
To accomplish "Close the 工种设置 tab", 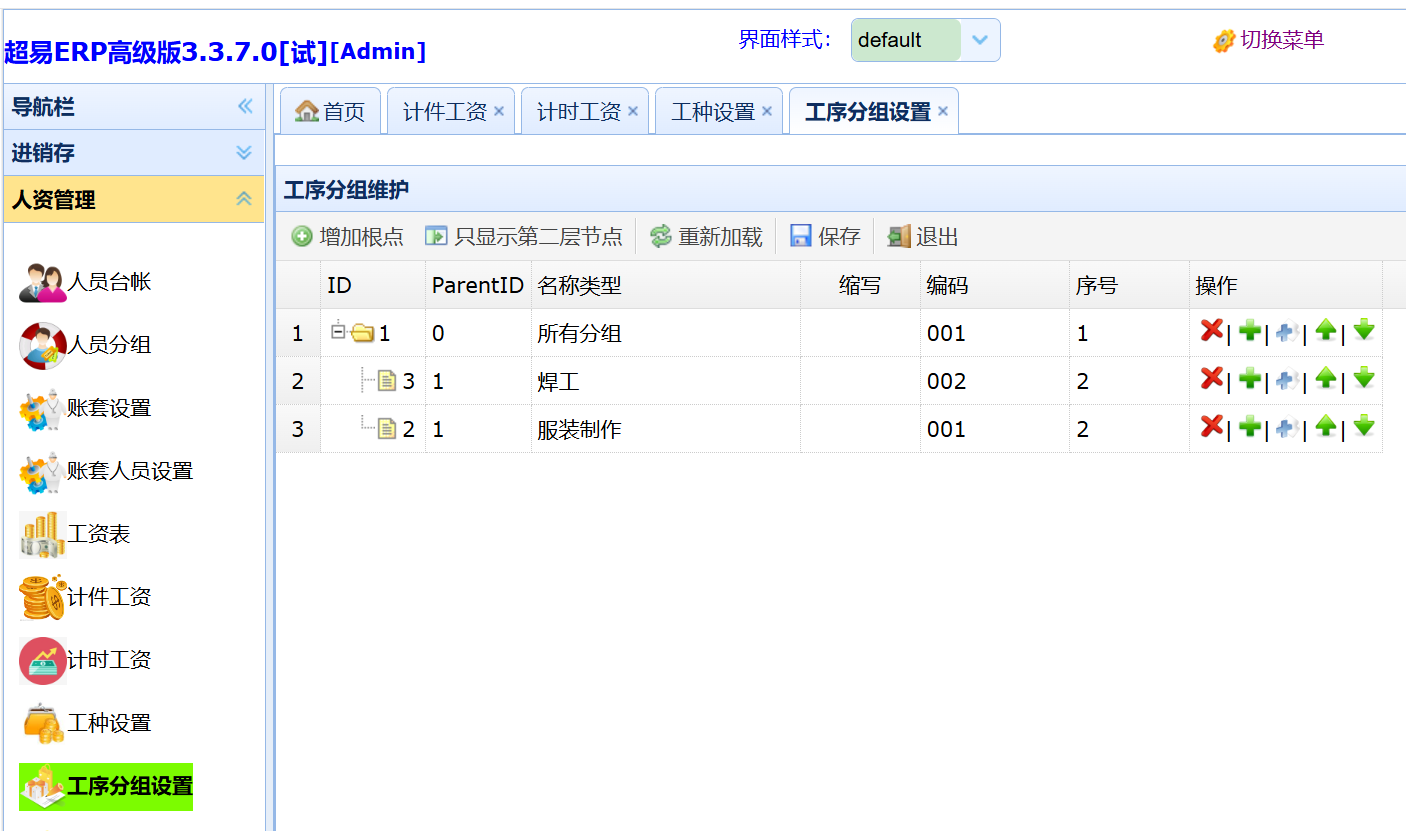I will [x=767, y=111].
